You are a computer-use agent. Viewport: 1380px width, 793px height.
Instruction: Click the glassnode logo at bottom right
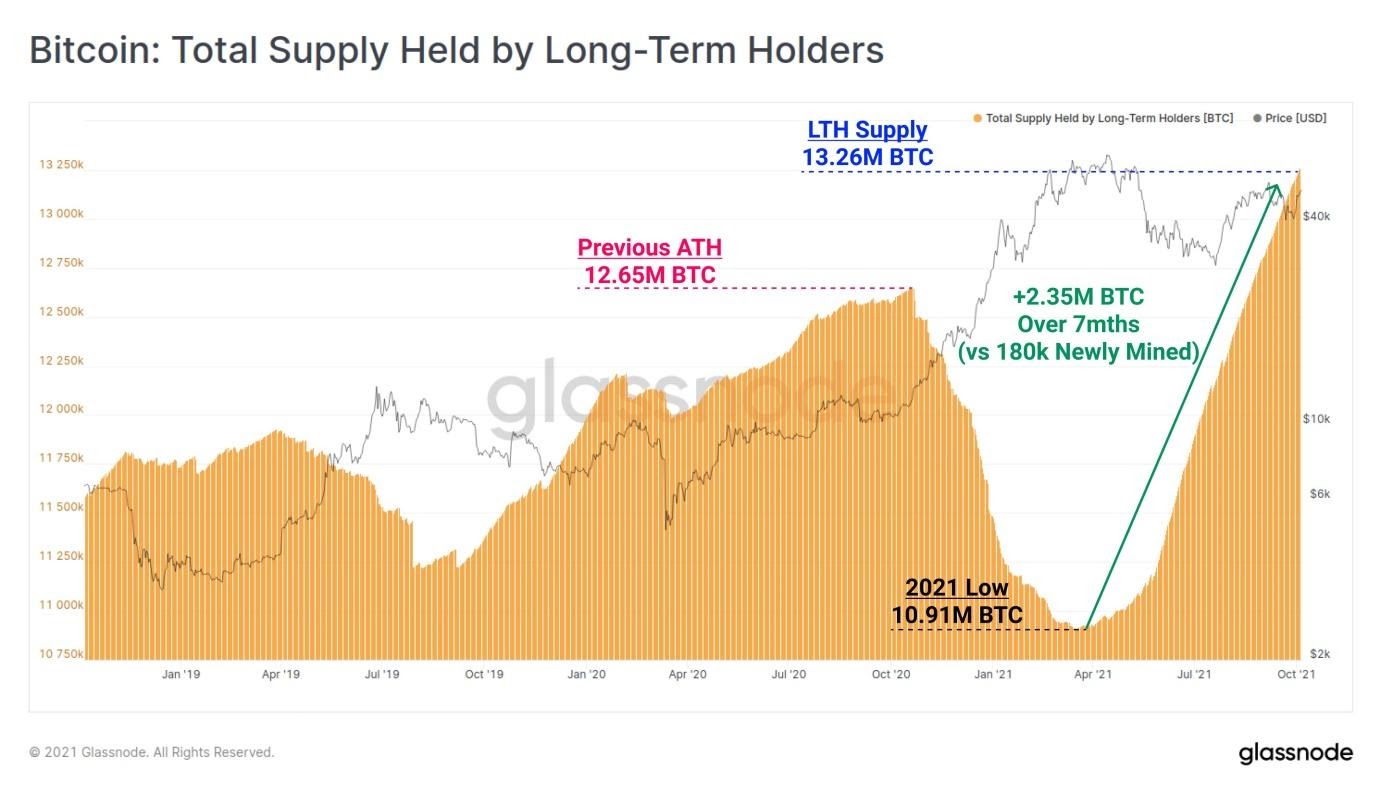[x=1295, y=752]
